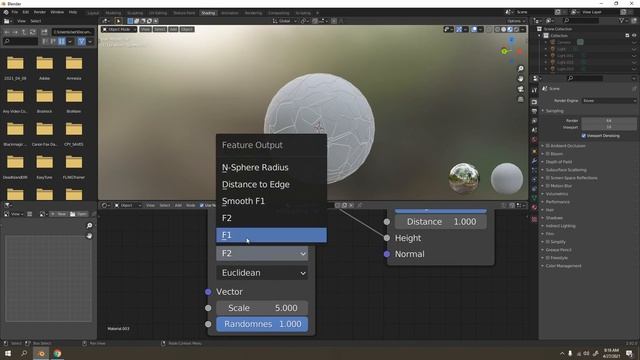The height and width of the screenshot is (360, 640).
Task: Go back in file browser navigation
Action: (7, 31)
